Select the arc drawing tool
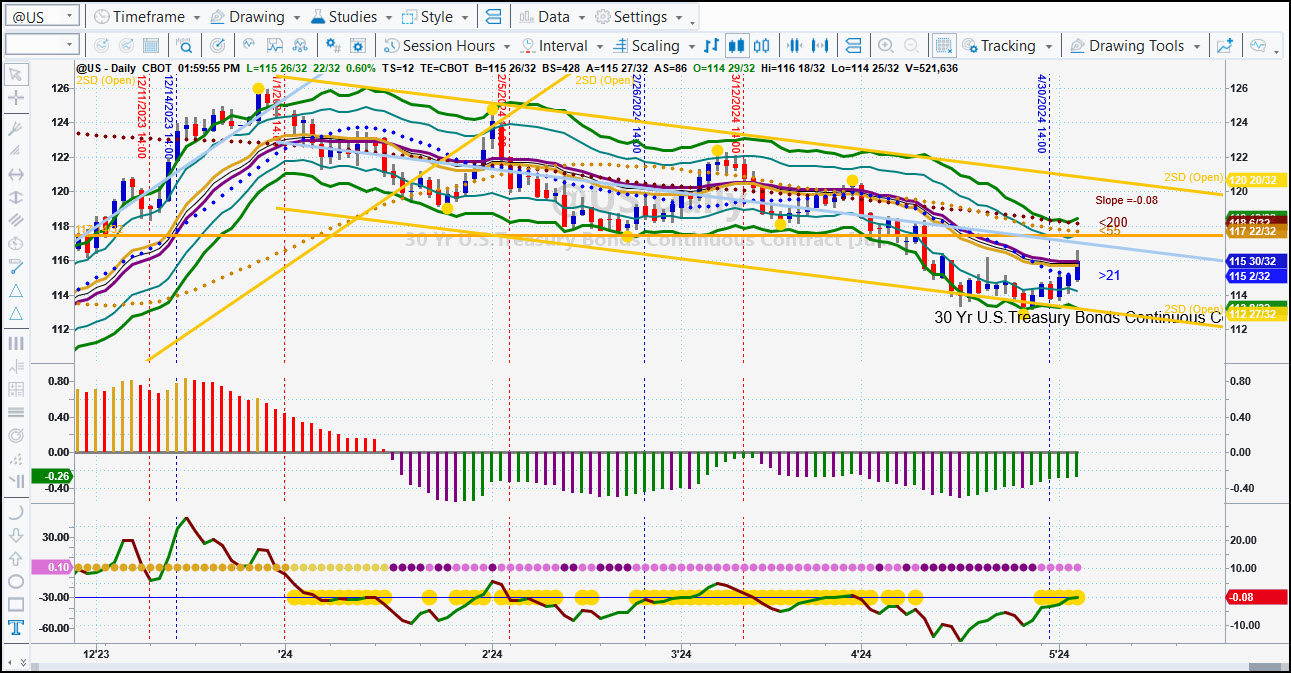 (16, 511)
